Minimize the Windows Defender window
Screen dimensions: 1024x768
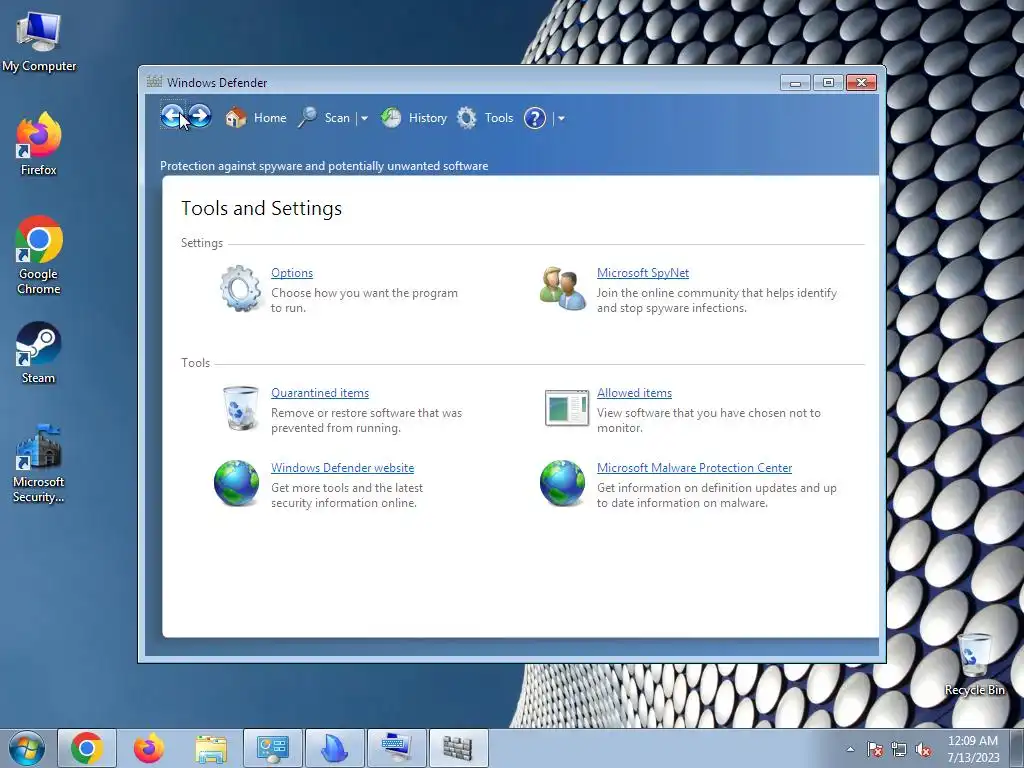[795, 82]
